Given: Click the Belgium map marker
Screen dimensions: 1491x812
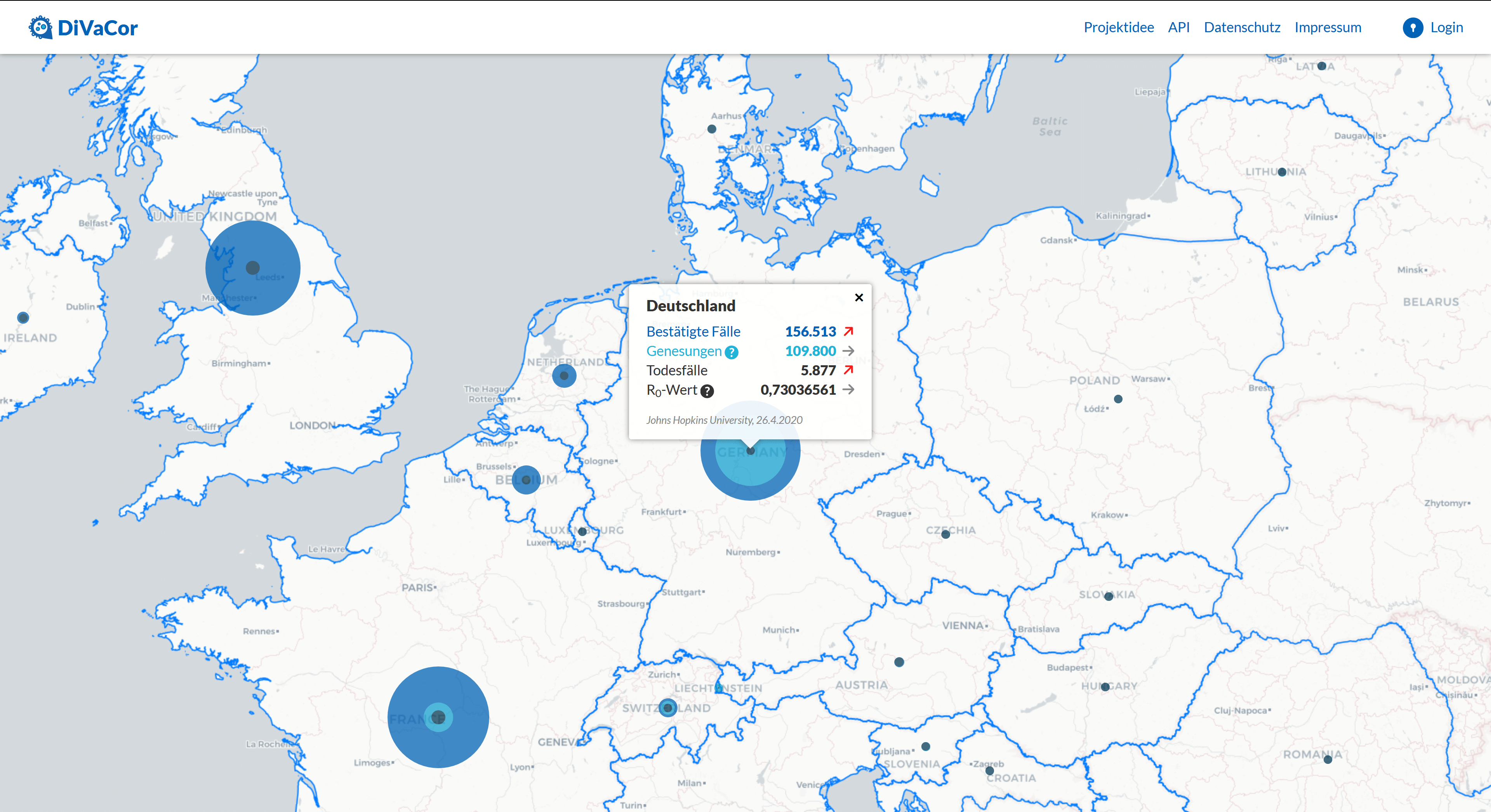Looking at the screenshot, I should coord(526,480).
